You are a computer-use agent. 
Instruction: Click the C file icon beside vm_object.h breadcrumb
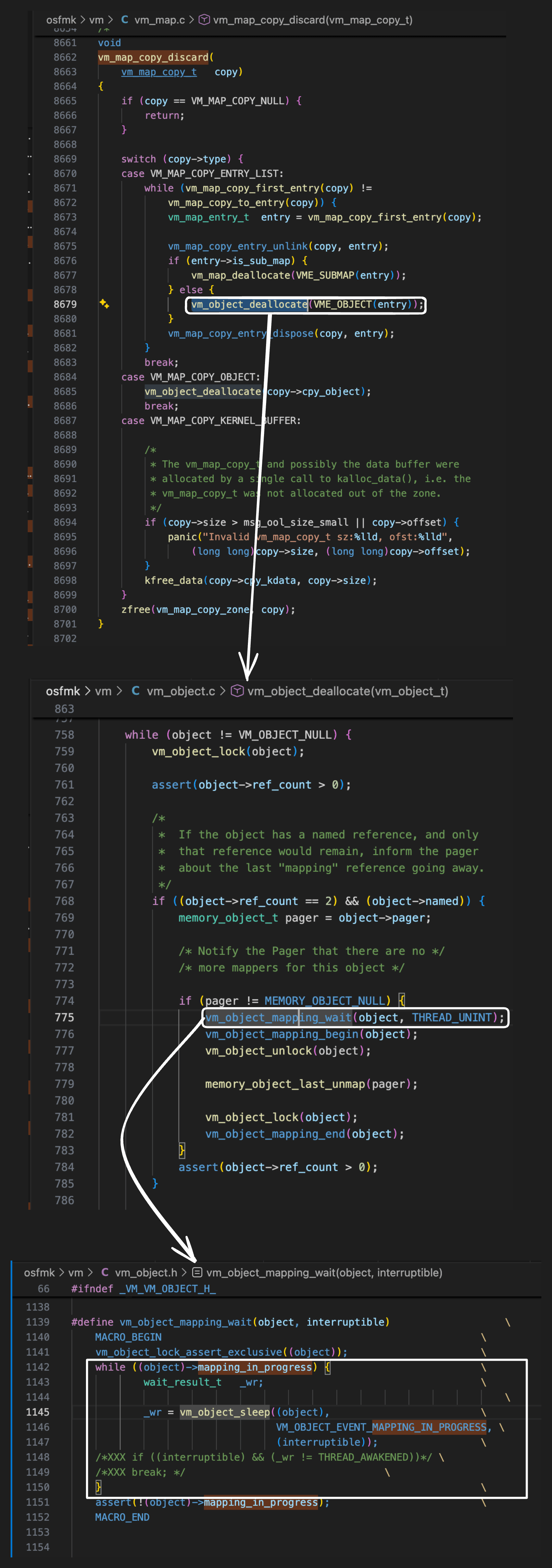point(105,1272)
